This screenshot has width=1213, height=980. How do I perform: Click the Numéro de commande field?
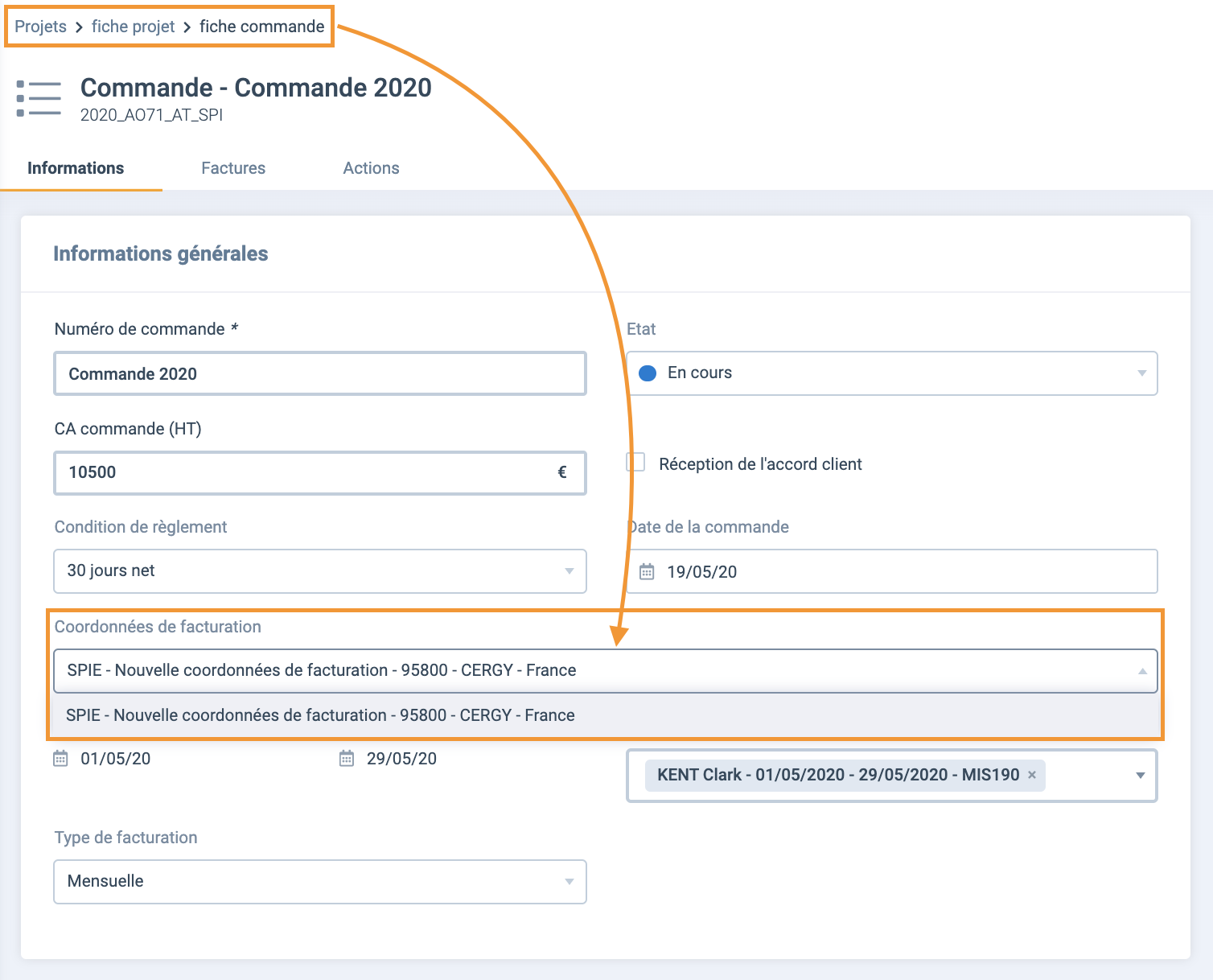319,374
